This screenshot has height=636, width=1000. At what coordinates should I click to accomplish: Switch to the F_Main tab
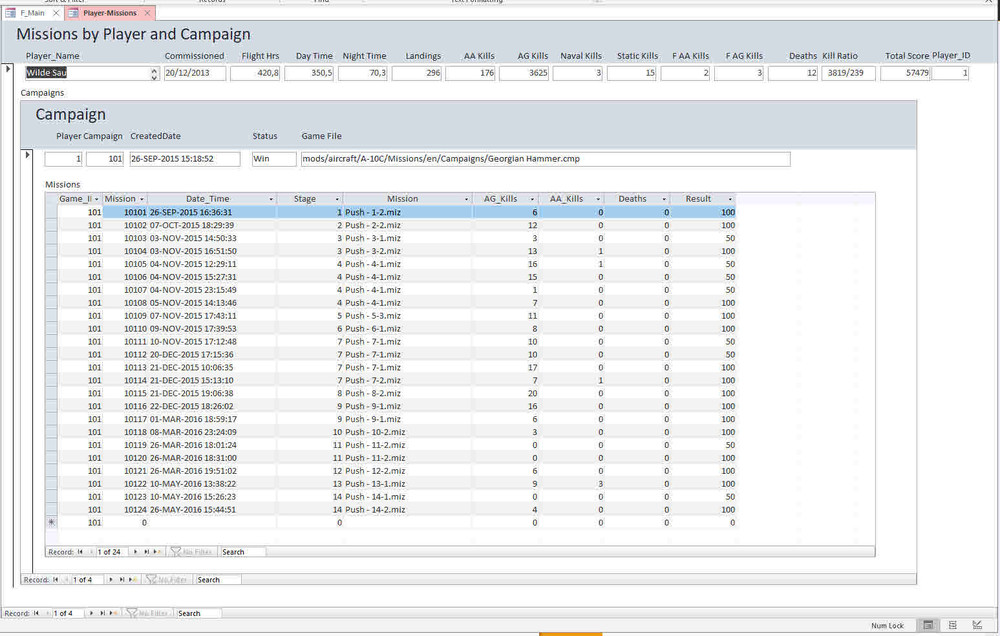(31, 13)
